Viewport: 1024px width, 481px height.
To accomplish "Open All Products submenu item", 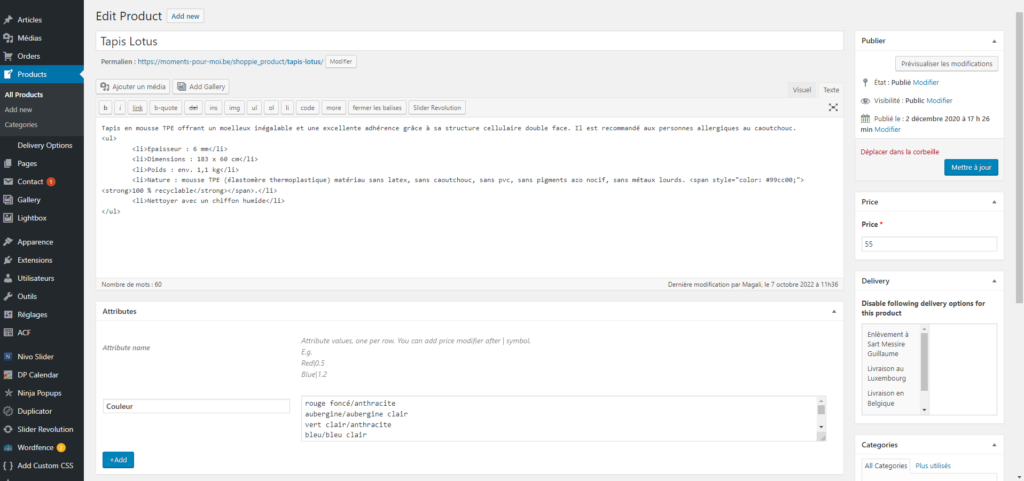I will click(x=24, y=95).
